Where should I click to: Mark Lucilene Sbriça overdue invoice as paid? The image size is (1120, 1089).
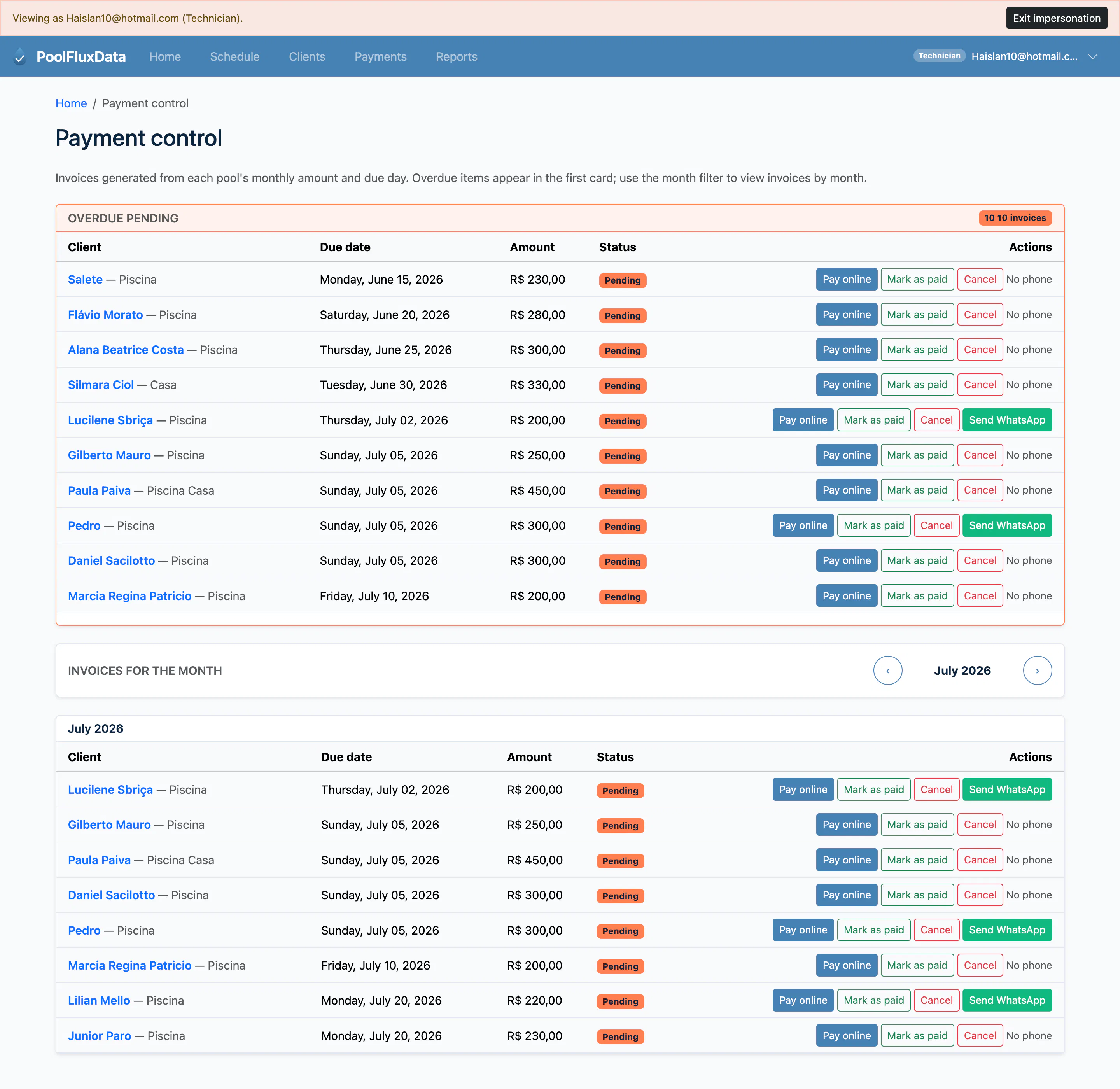tap(873, 420)
